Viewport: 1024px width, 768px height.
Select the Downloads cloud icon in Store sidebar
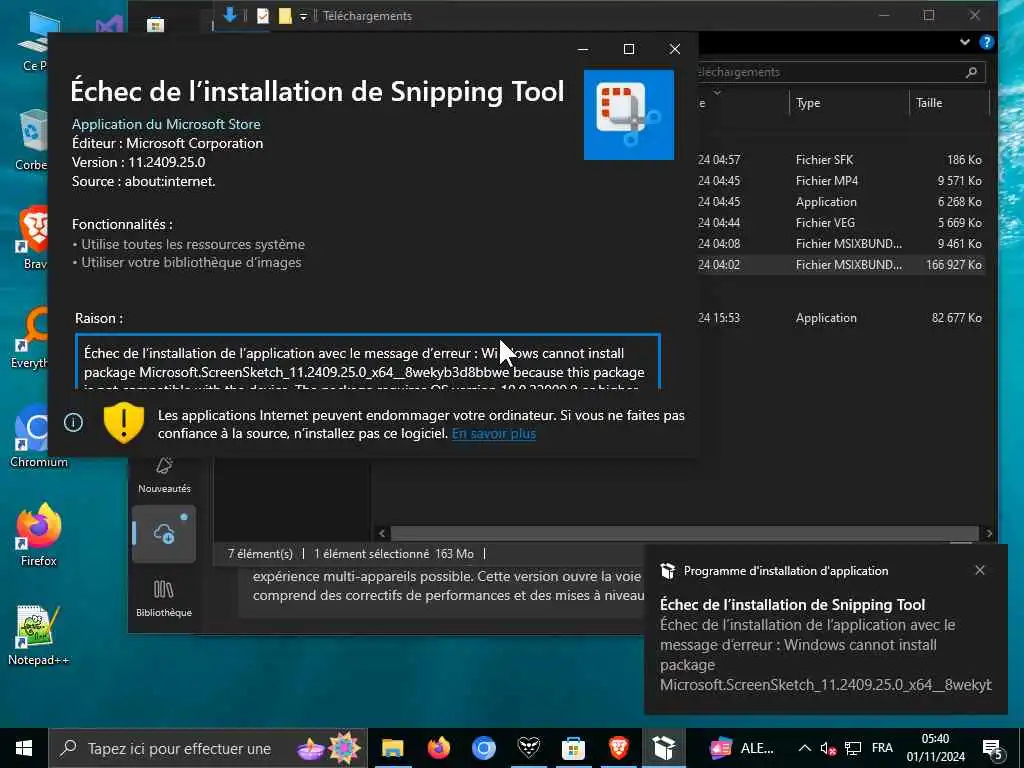coord(164,534)
